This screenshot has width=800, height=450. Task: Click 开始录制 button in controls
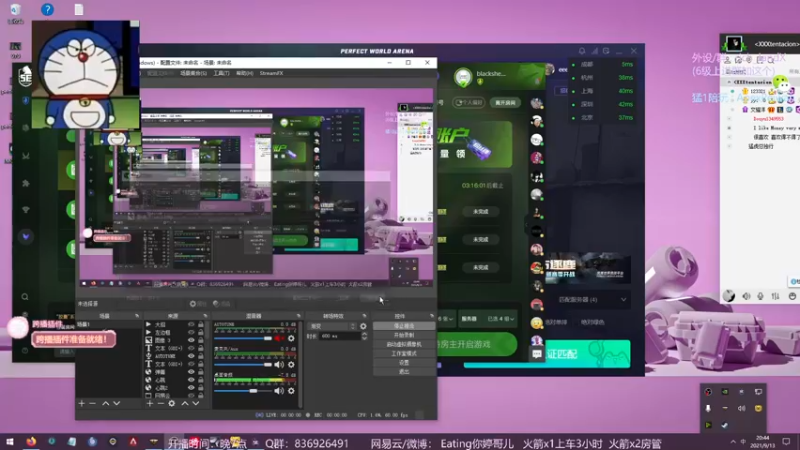coord(404,335)
